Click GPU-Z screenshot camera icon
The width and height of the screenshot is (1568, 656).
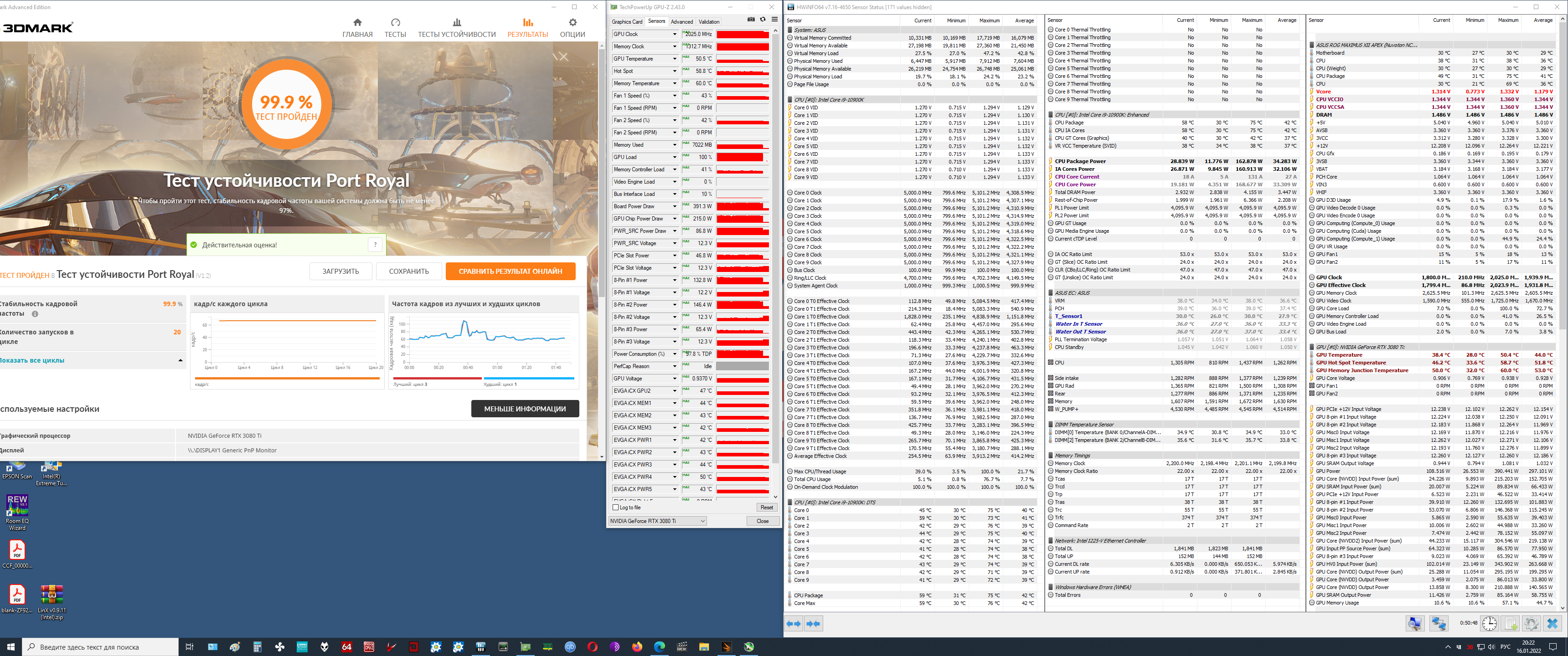(x=751, y=20)
